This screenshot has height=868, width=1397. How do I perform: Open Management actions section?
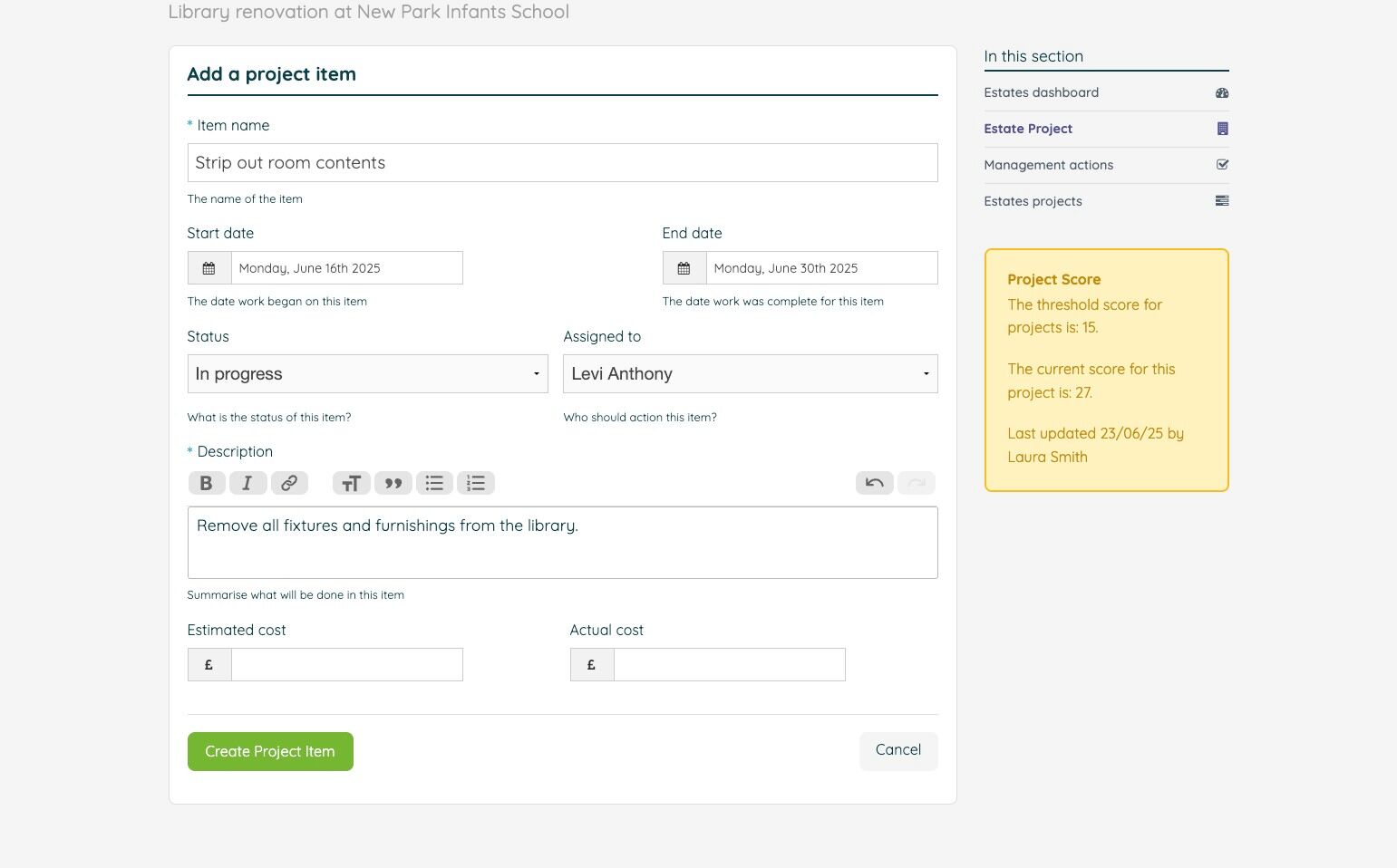(1048, 165)
